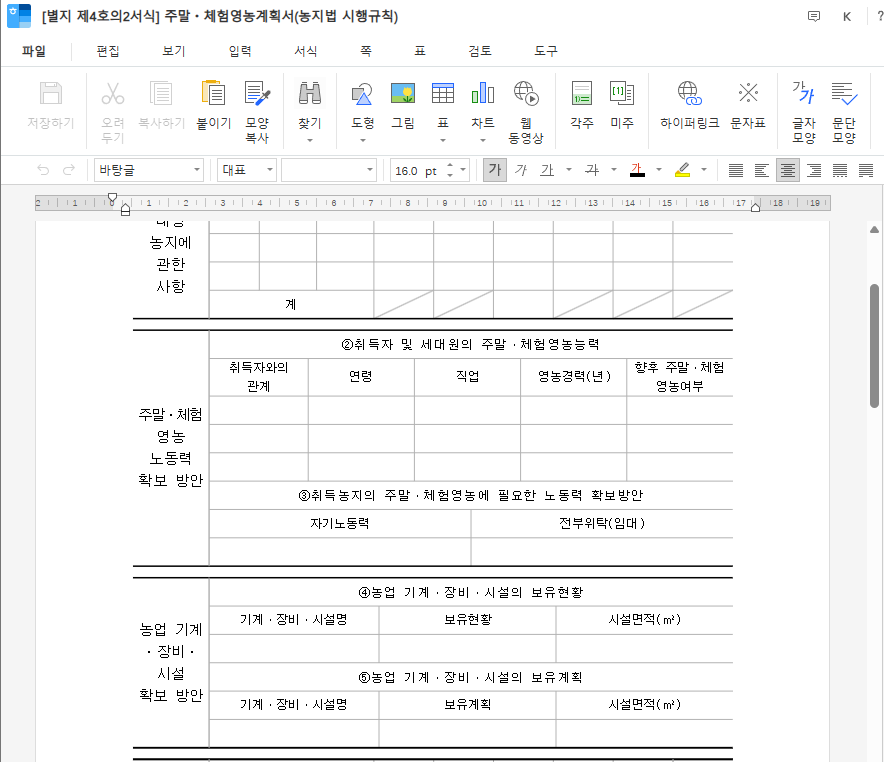The image size is (884, 762).
Task: Set center paragraph alignment
Action: click(x=788, y=170)
